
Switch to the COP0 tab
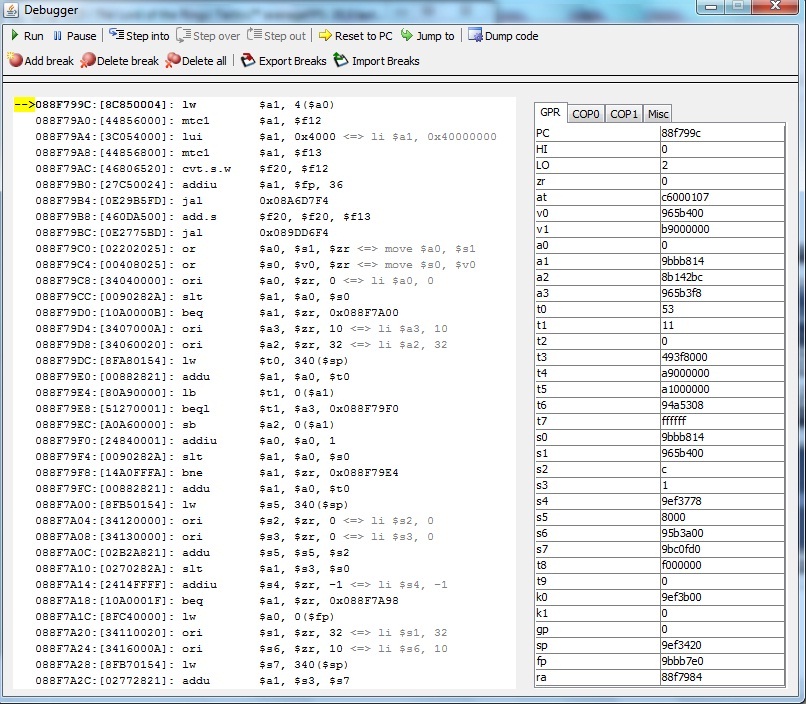586,114
